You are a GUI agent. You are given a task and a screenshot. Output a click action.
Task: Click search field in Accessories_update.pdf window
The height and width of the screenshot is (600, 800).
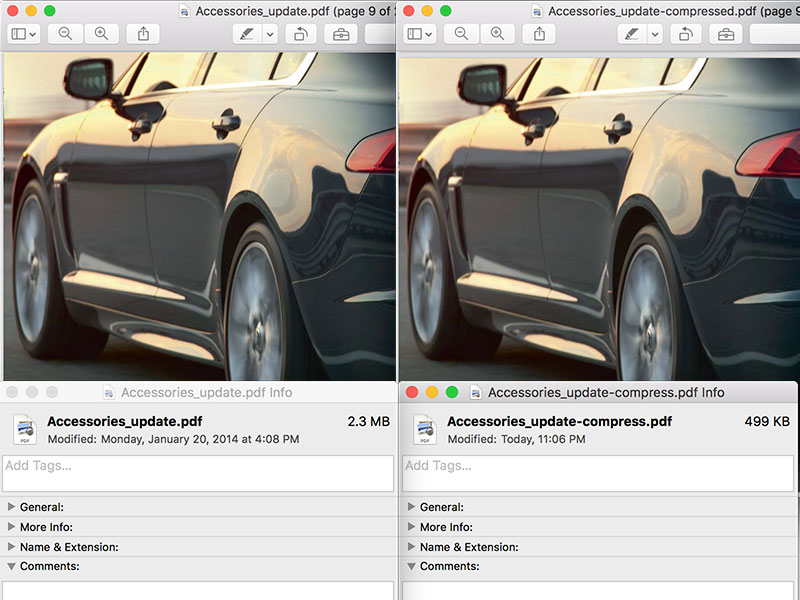pos(380,34)
